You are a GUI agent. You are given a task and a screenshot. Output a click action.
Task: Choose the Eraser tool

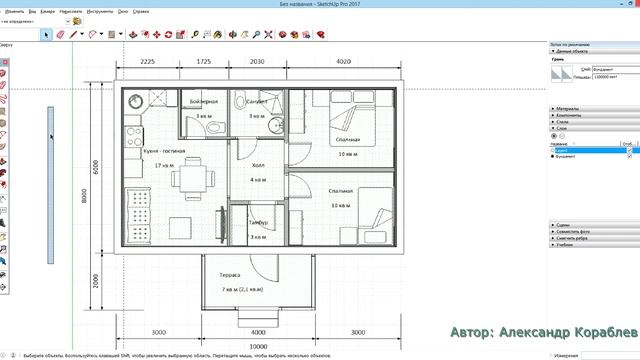[60, 35]
